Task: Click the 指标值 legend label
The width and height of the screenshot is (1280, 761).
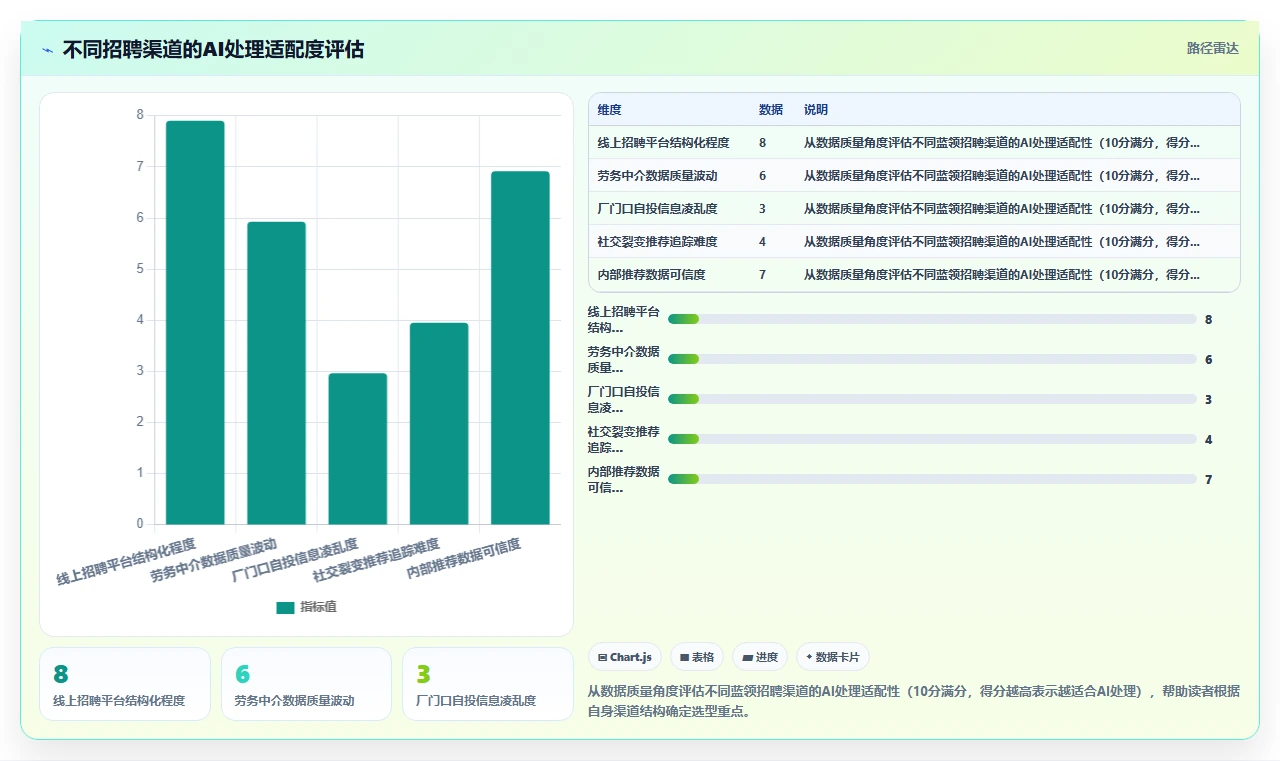Action: [318, 607]
